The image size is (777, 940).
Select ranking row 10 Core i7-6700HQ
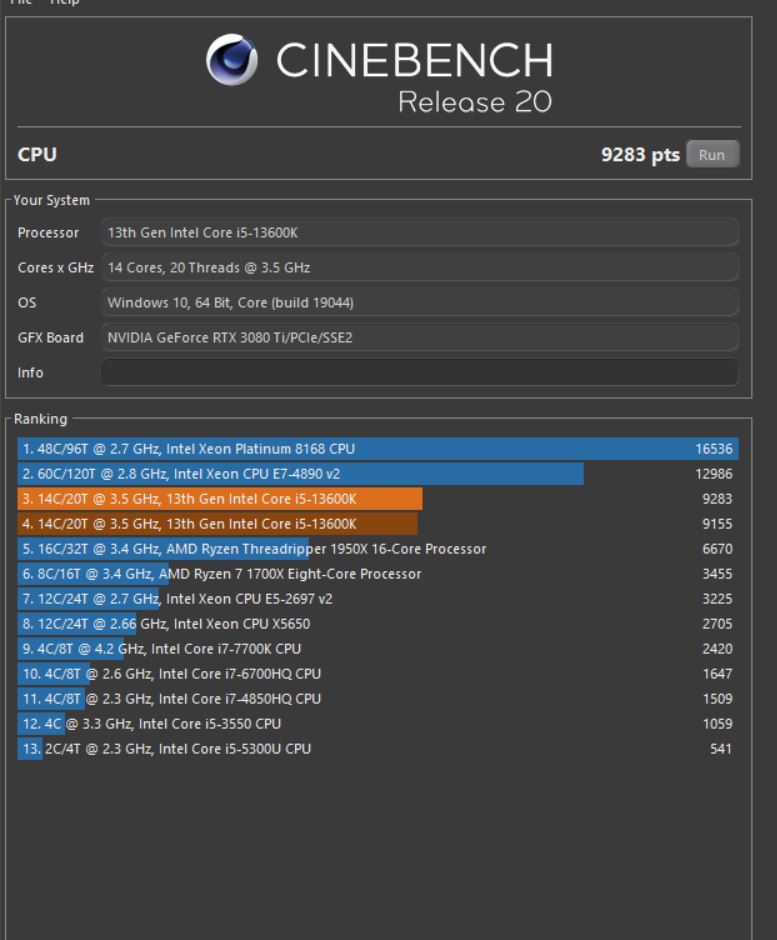tap(378, 674)
